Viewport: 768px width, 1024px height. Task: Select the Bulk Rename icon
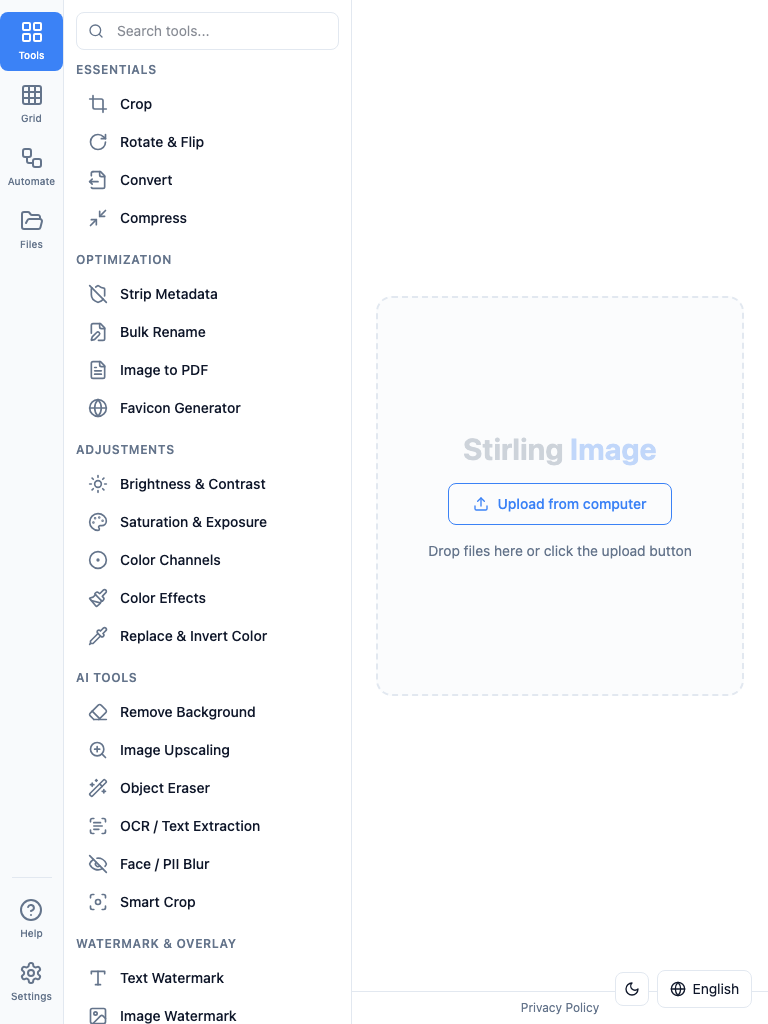point(98,332)
